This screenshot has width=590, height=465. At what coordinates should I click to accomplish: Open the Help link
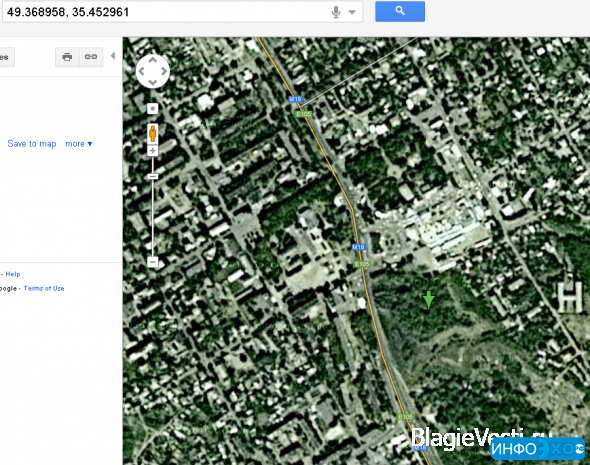[x=13, y=274]
